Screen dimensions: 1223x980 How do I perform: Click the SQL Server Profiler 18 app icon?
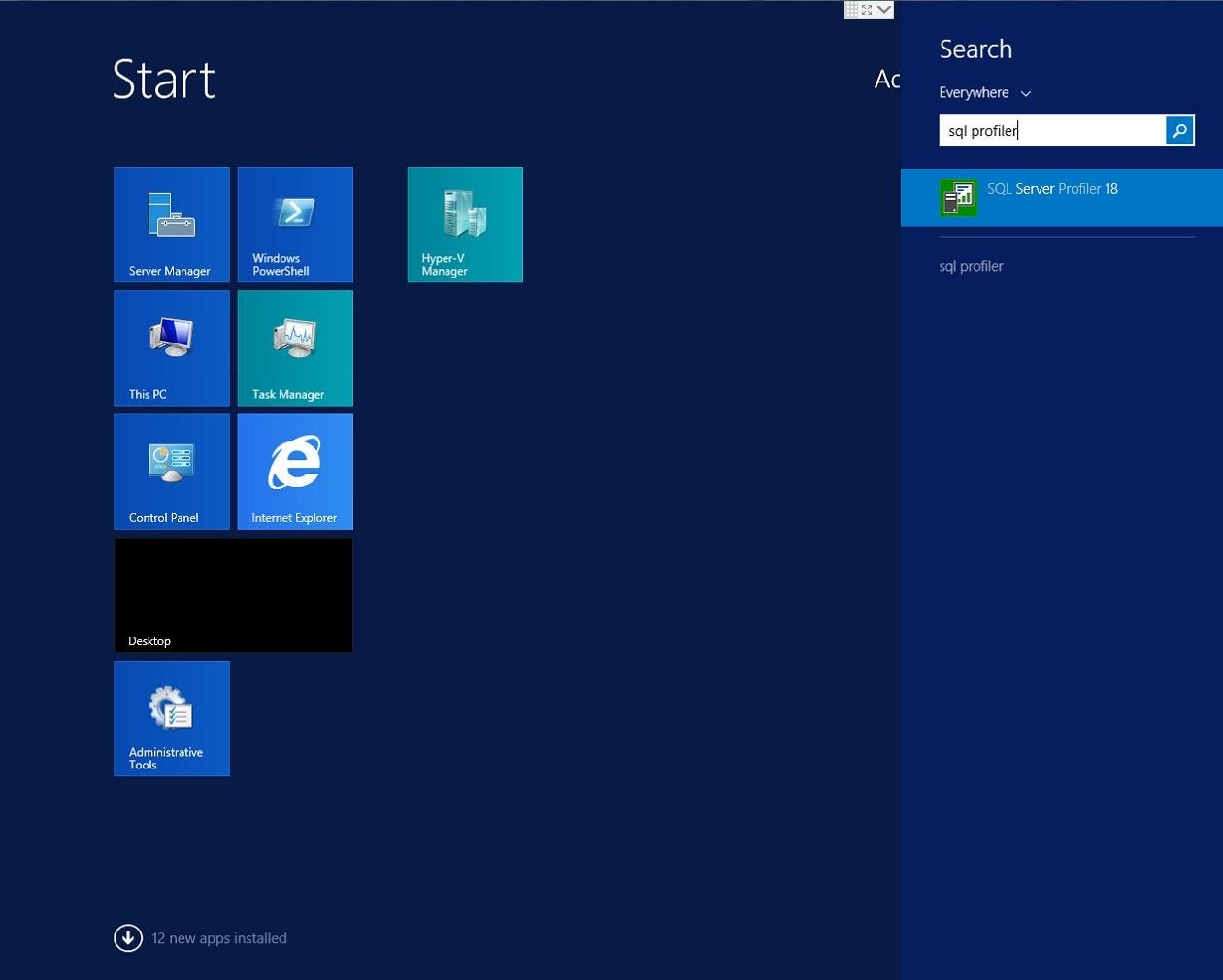[959, 198]
